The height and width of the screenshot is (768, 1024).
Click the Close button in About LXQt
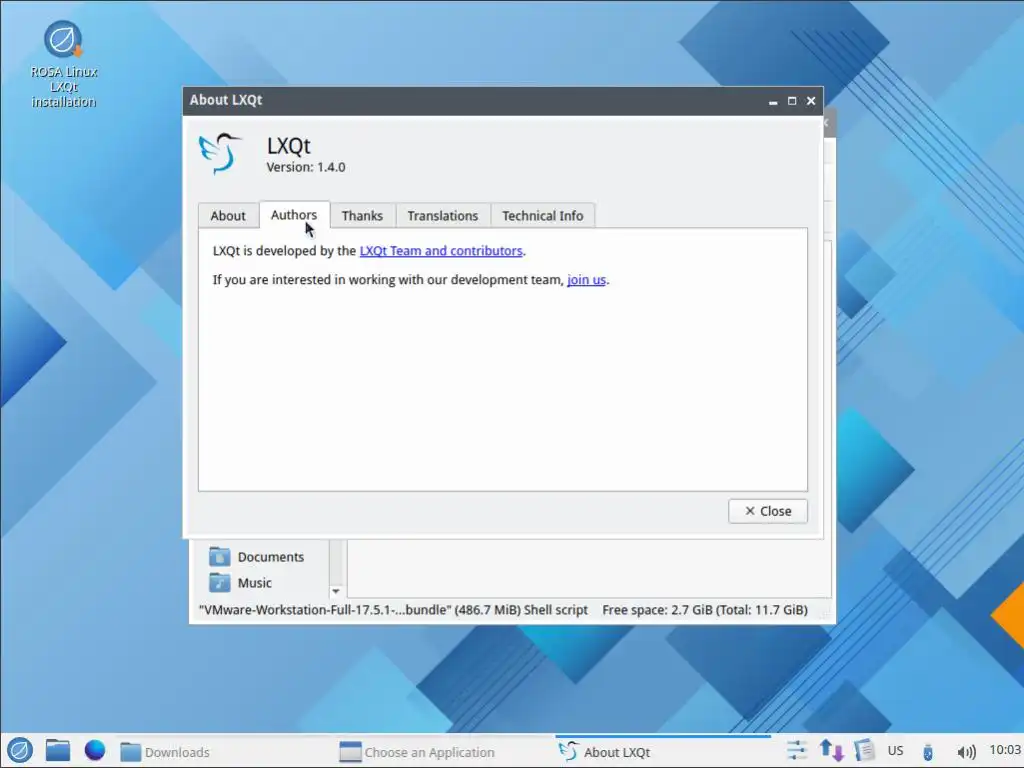click(x=768, y=511)
